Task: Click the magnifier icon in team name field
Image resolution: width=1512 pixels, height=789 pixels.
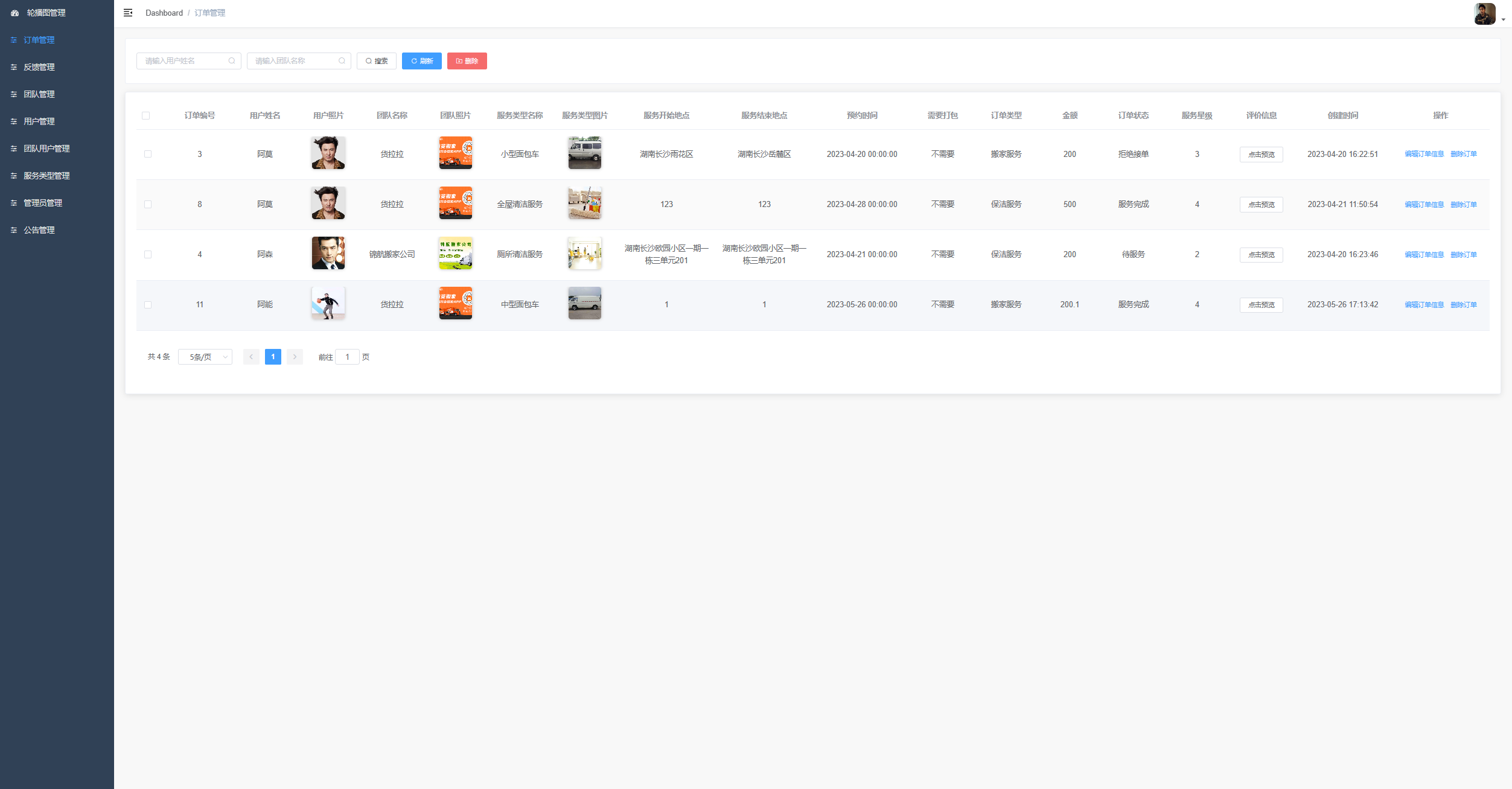Action: [x=342, y=61]
